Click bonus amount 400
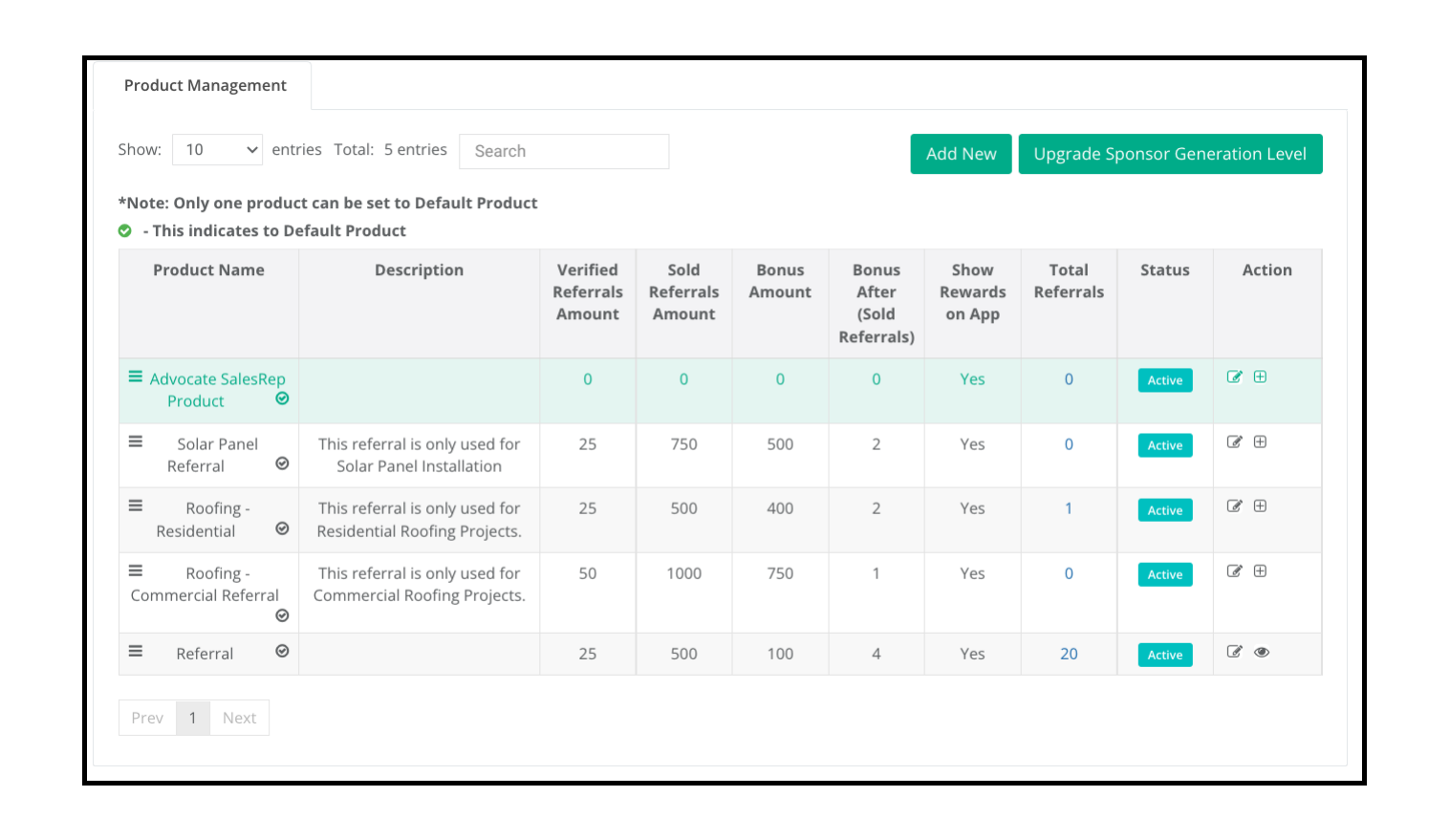Image resolution: width=1450 pixels, height=840 pixels. 780,508
